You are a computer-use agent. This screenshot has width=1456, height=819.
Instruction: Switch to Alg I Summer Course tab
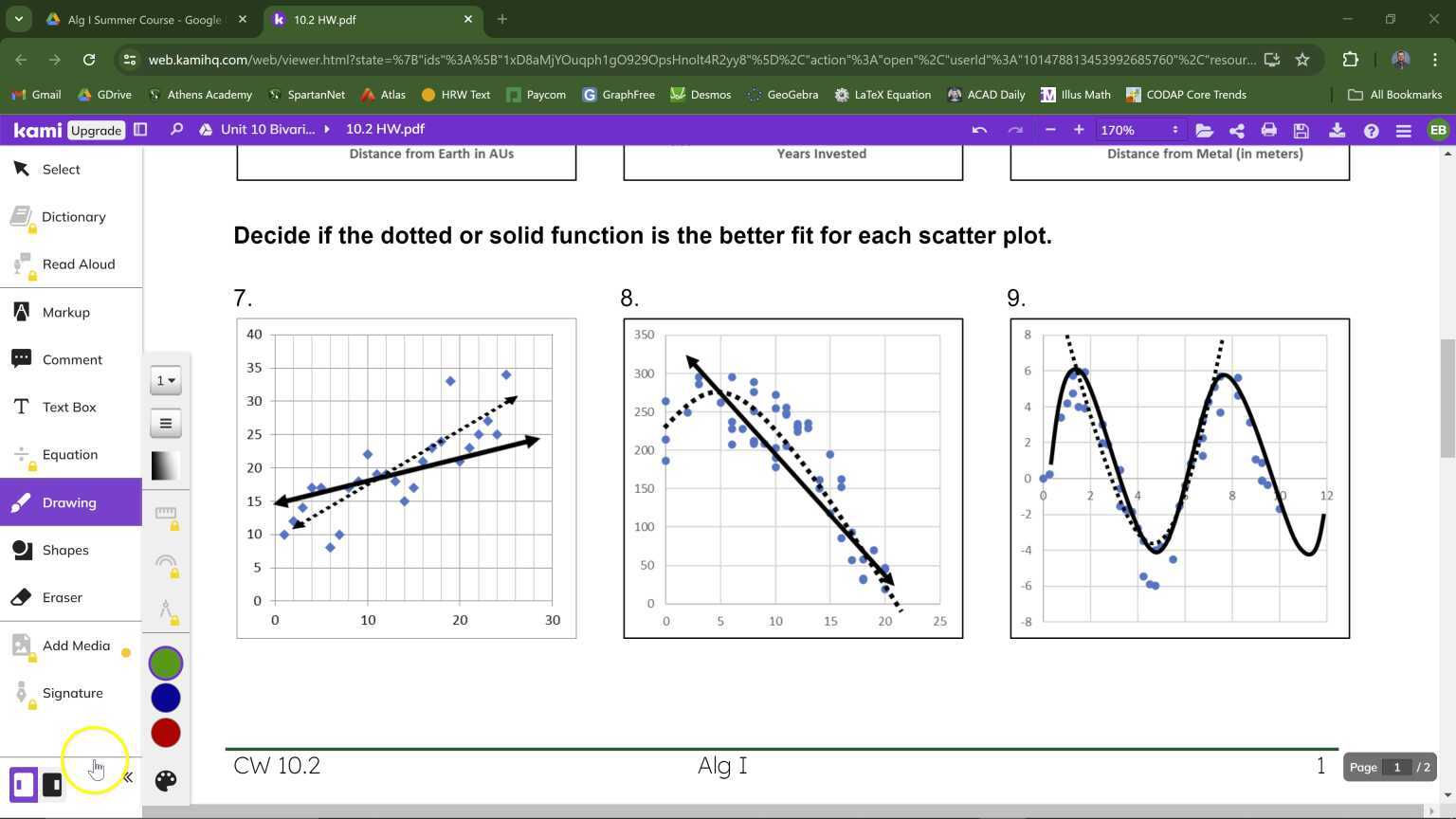tap(147, 19)
